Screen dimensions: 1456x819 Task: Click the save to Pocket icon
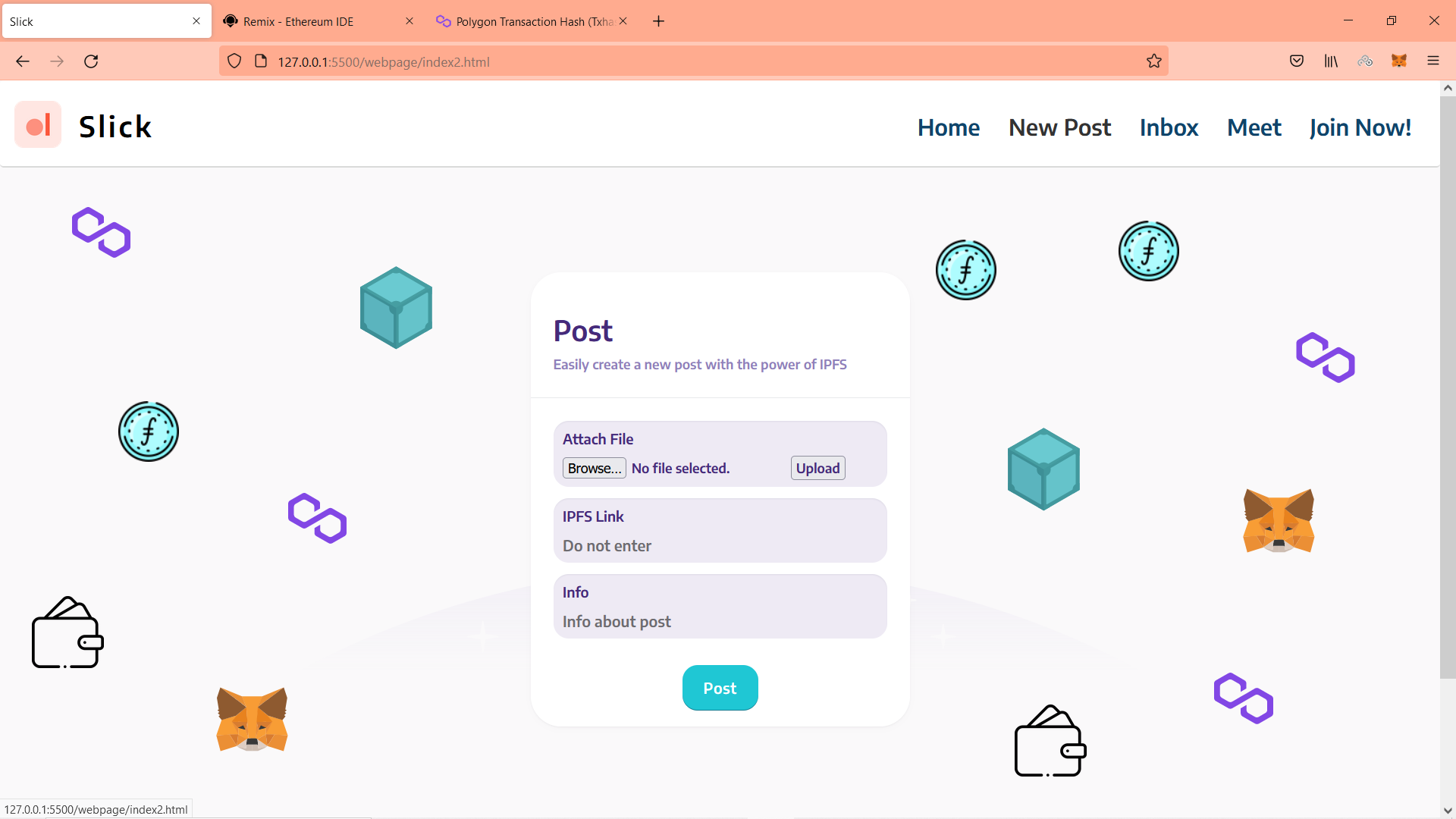(x=1297, y=61)
